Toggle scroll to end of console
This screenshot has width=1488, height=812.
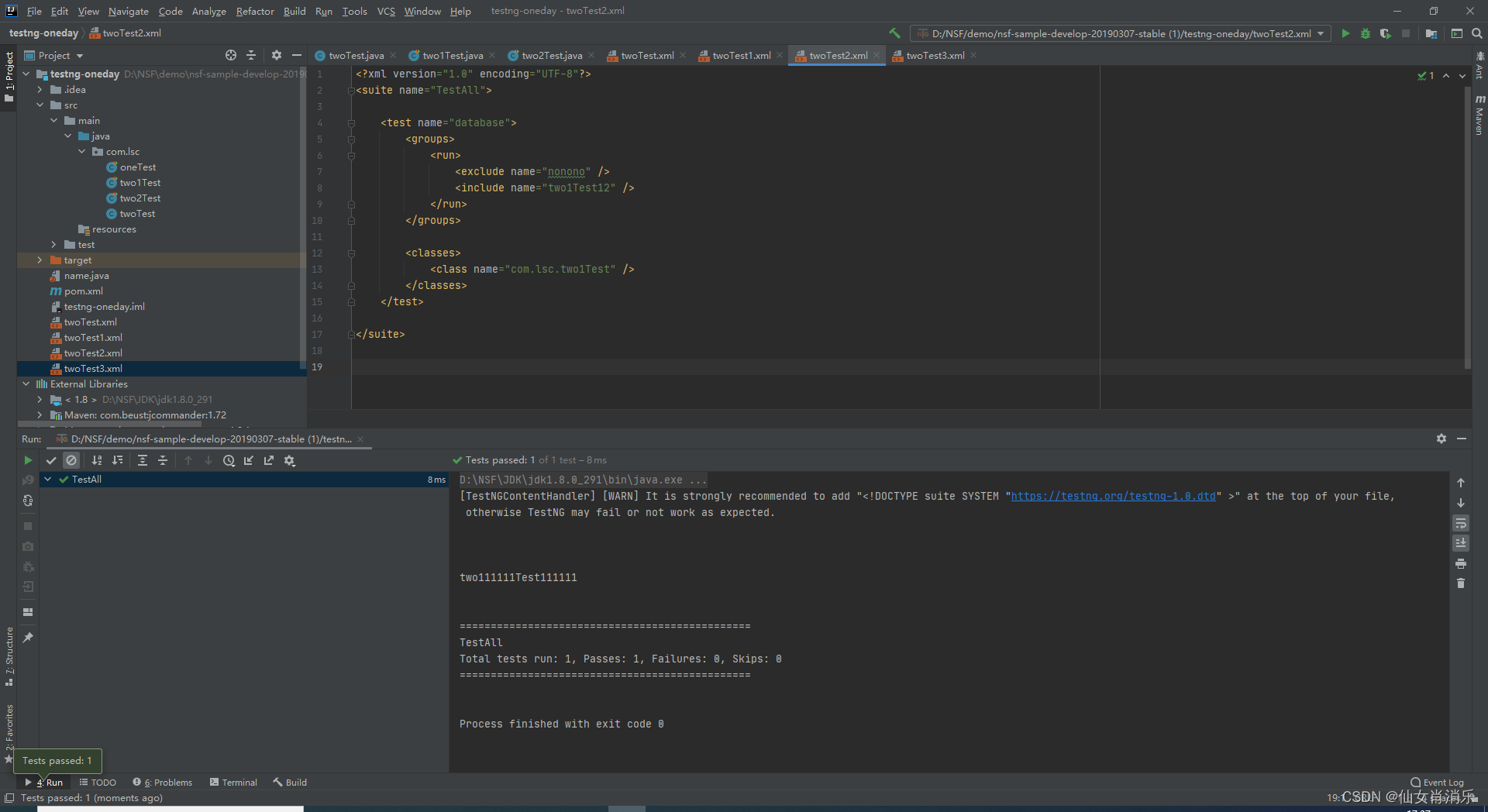point(1461,543)
